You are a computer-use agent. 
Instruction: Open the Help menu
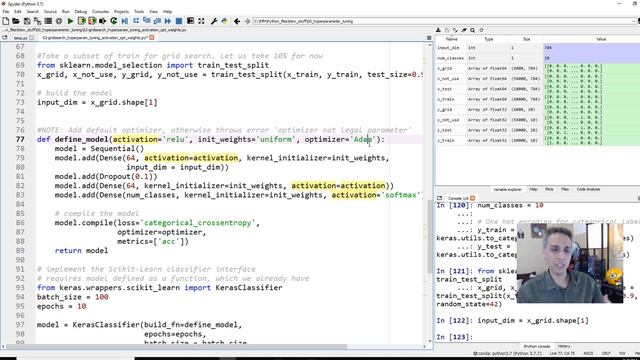(167, 11)
